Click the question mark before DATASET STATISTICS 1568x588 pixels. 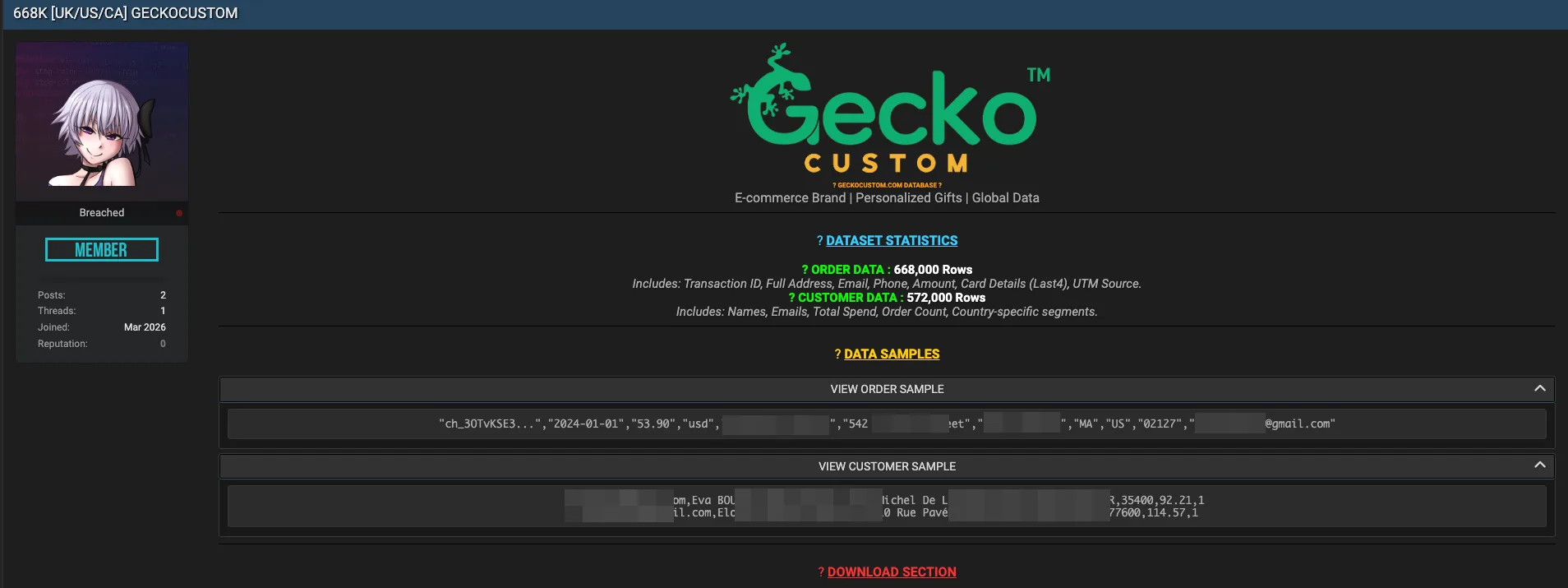tap(819, 241)
